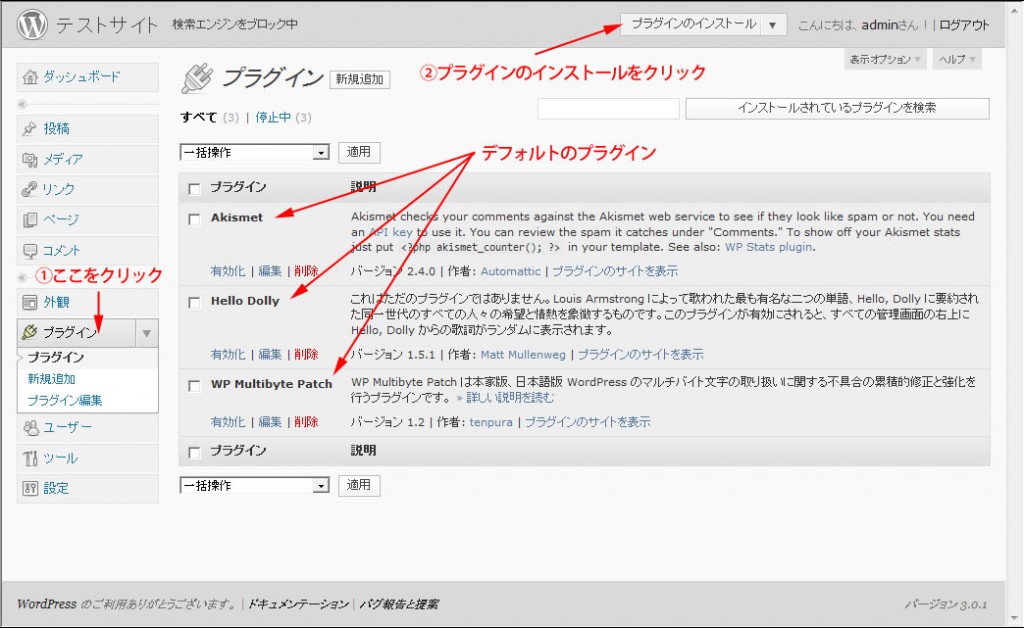Collapse the sidebar with the top separator arrow
The image size is (1024, 628).
click(22, 104)
